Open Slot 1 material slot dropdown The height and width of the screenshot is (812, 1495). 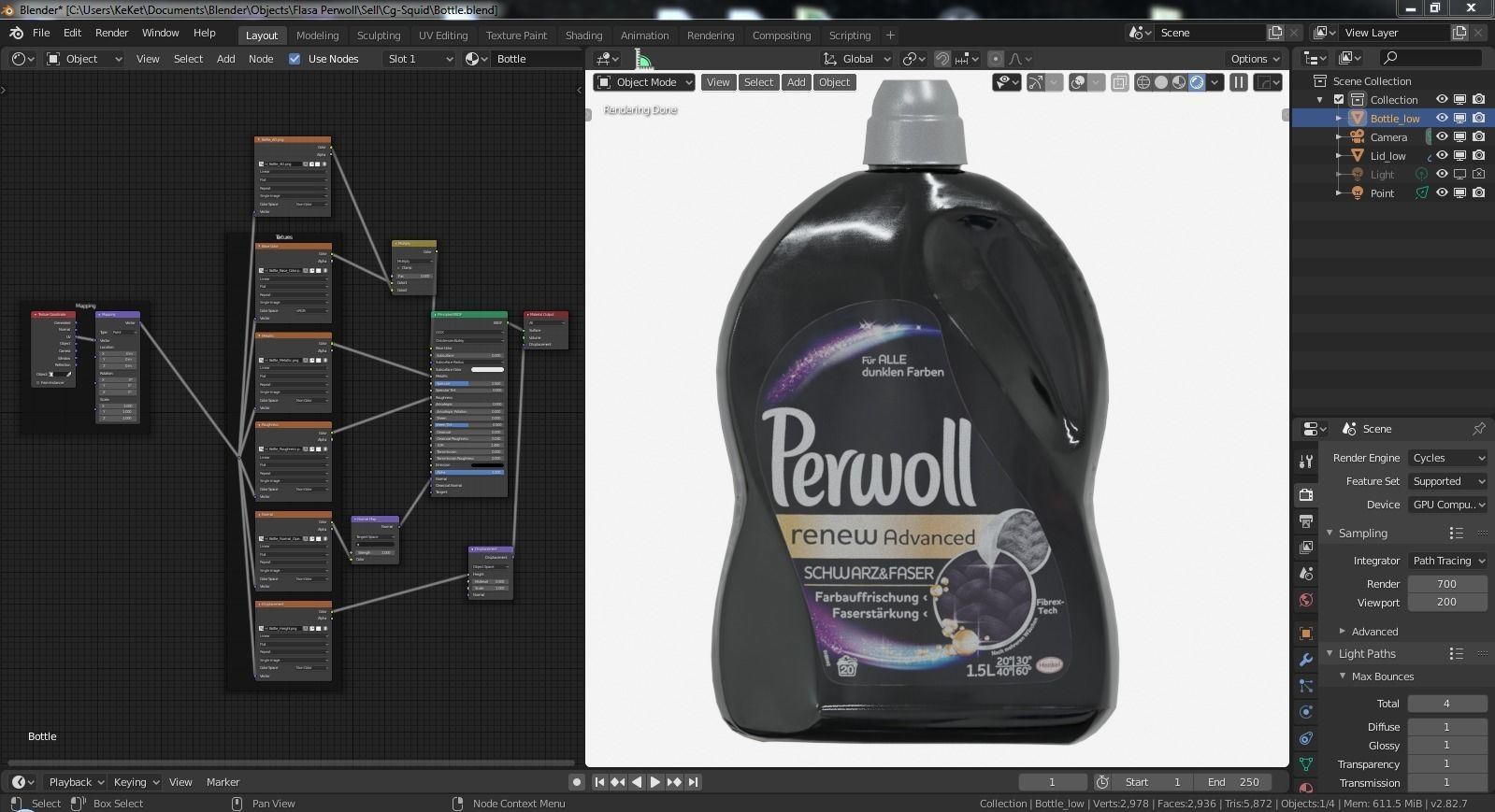click(419, 59)
